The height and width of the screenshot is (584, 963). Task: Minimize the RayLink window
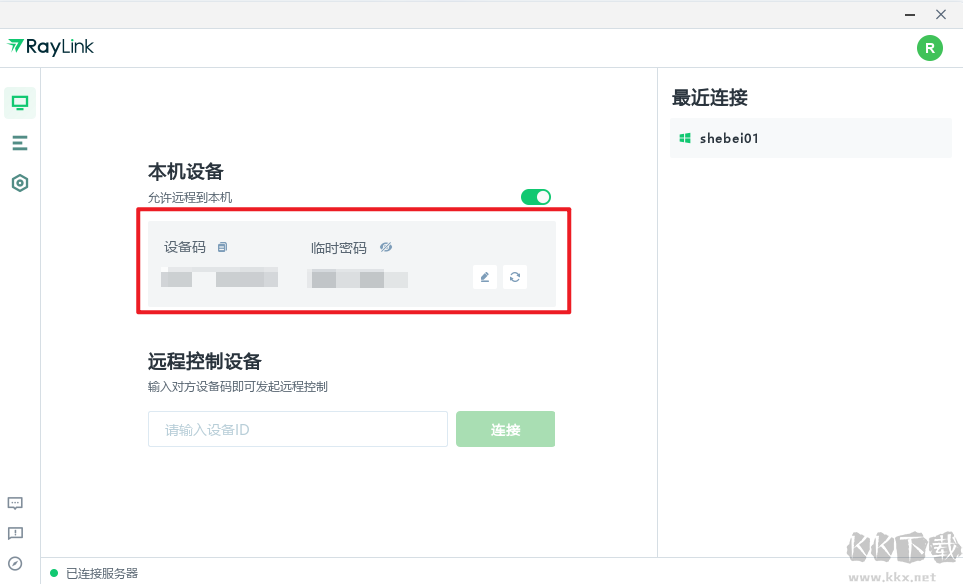(910, 15)
